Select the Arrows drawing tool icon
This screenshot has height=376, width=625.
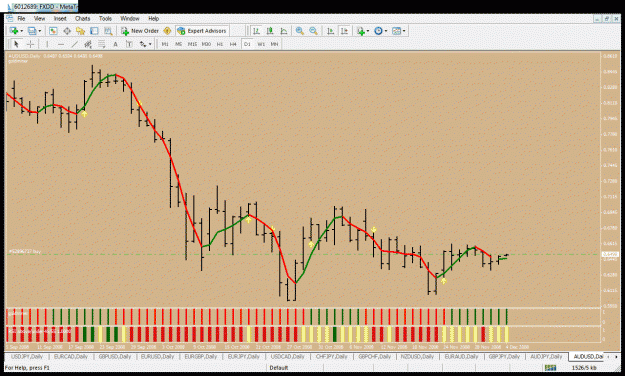tap(143, 44)
